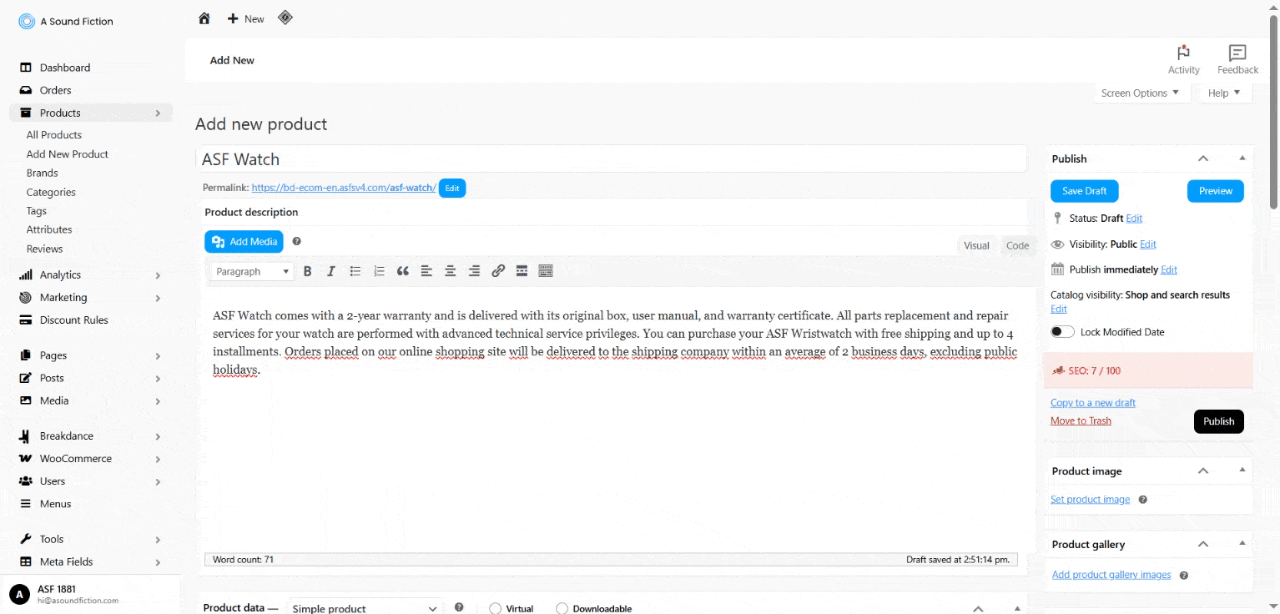Switch to the Code editor tab
The height and width of the screenshot is (614, 1280).
pos(1017,246)
